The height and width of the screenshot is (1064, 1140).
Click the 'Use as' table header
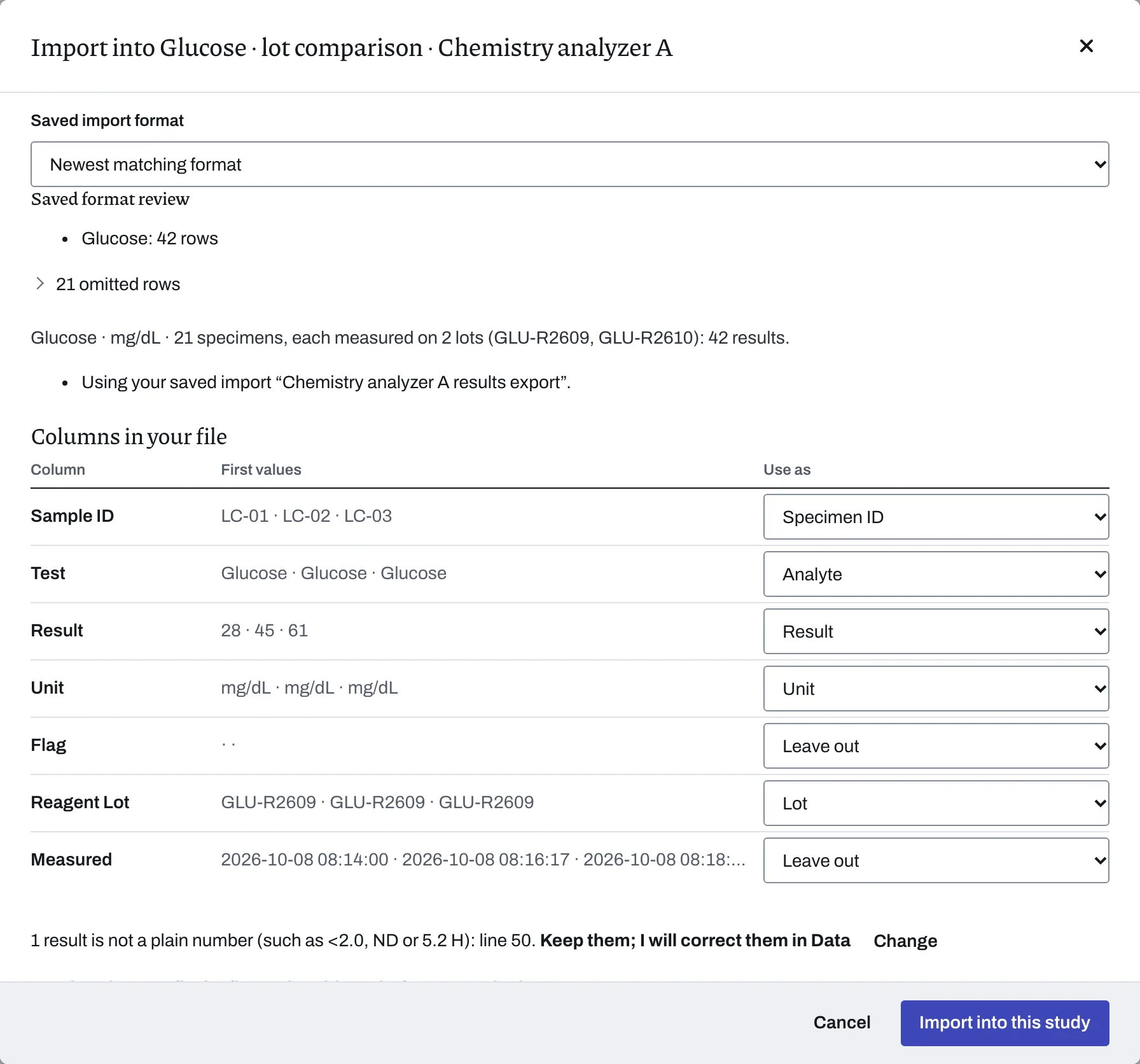[x=787, y=470]
